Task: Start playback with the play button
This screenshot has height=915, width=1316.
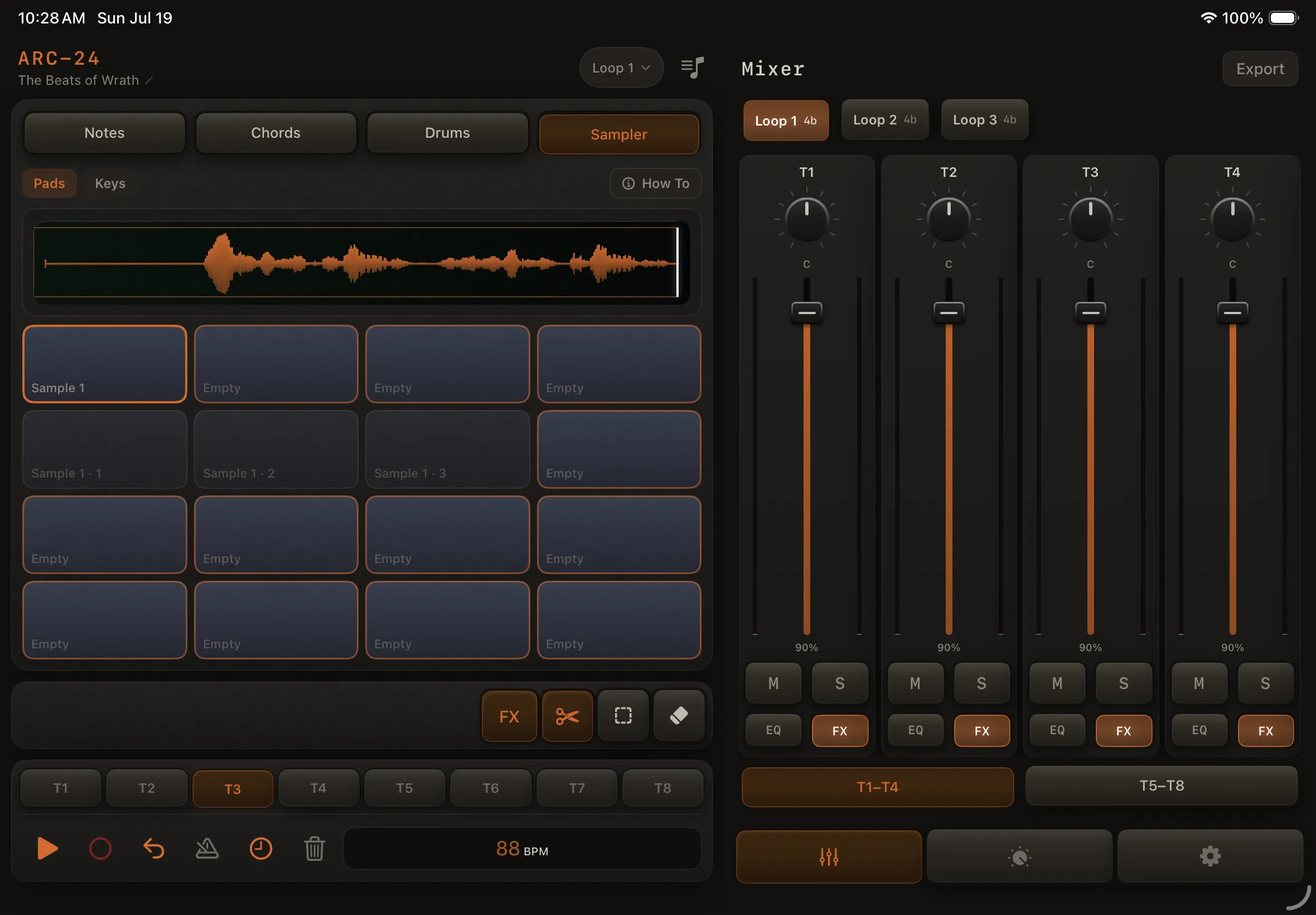Action: click(47, 849)
